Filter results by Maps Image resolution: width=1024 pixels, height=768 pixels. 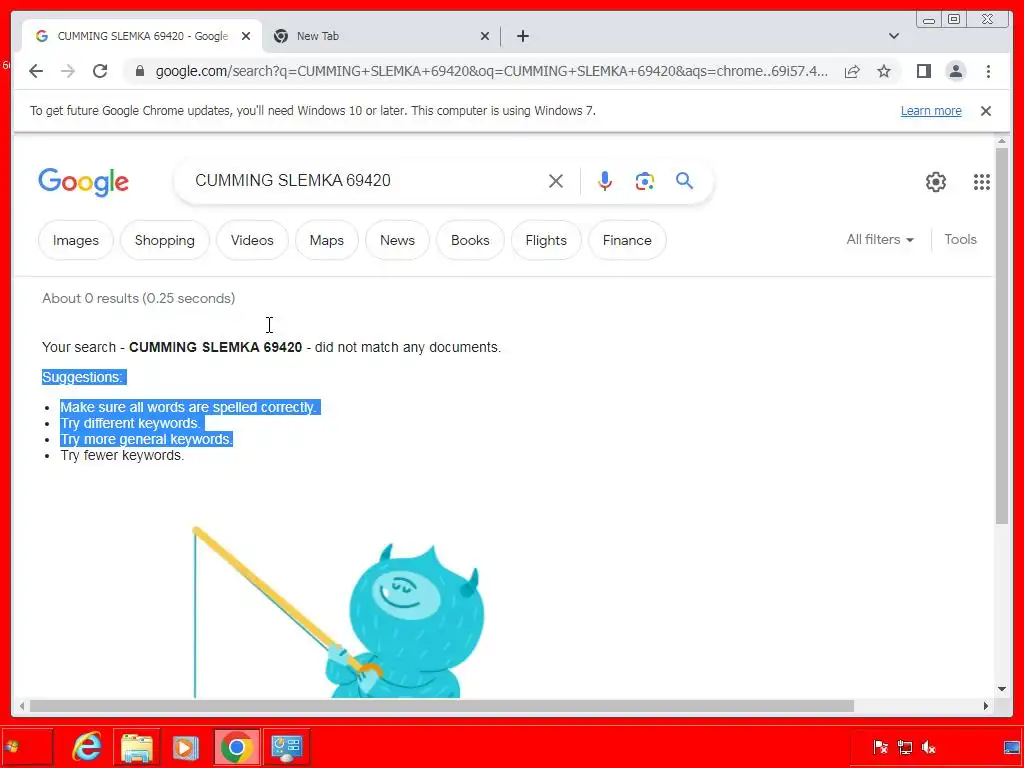327,240
